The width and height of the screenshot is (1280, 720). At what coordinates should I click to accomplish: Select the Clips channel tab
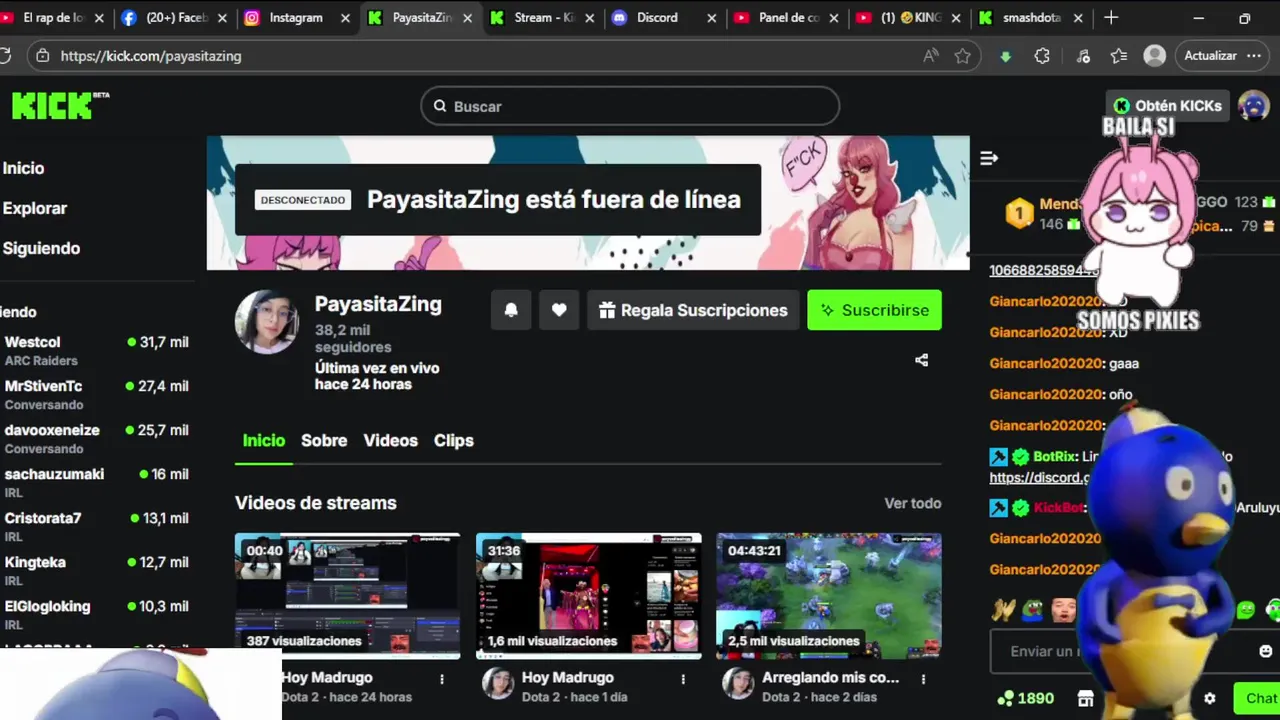pyautogui.click(x=453, y=440)
